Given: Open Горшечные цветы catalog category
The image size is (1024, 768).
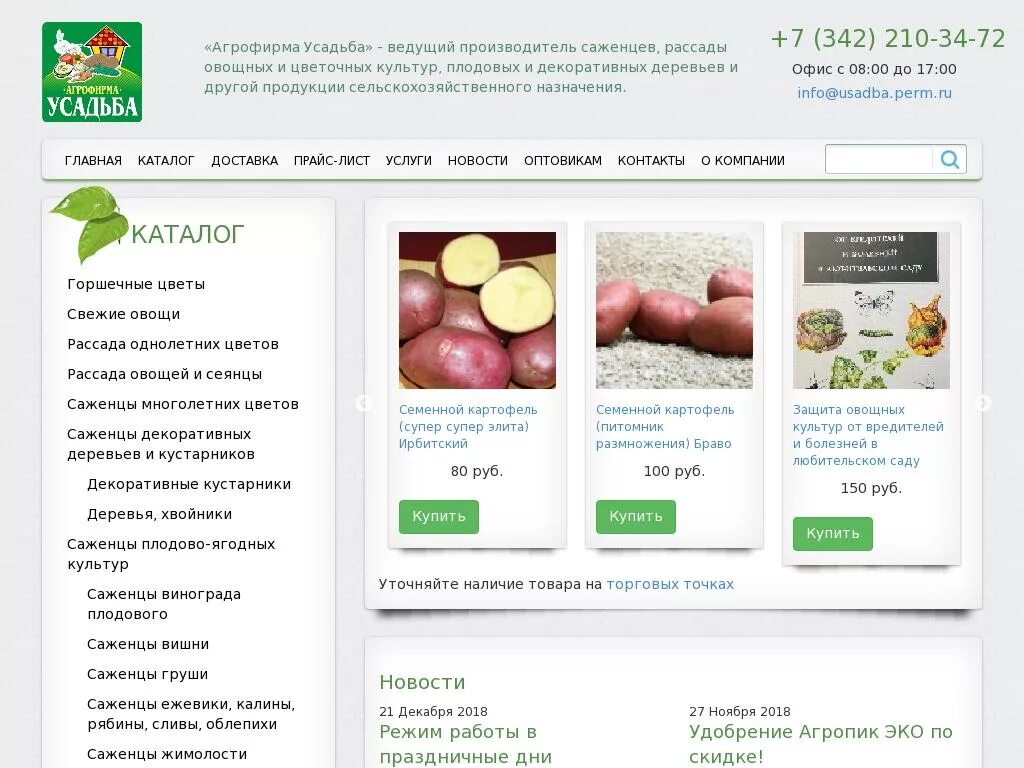Looking at the screenshot, I should [136, 284].
